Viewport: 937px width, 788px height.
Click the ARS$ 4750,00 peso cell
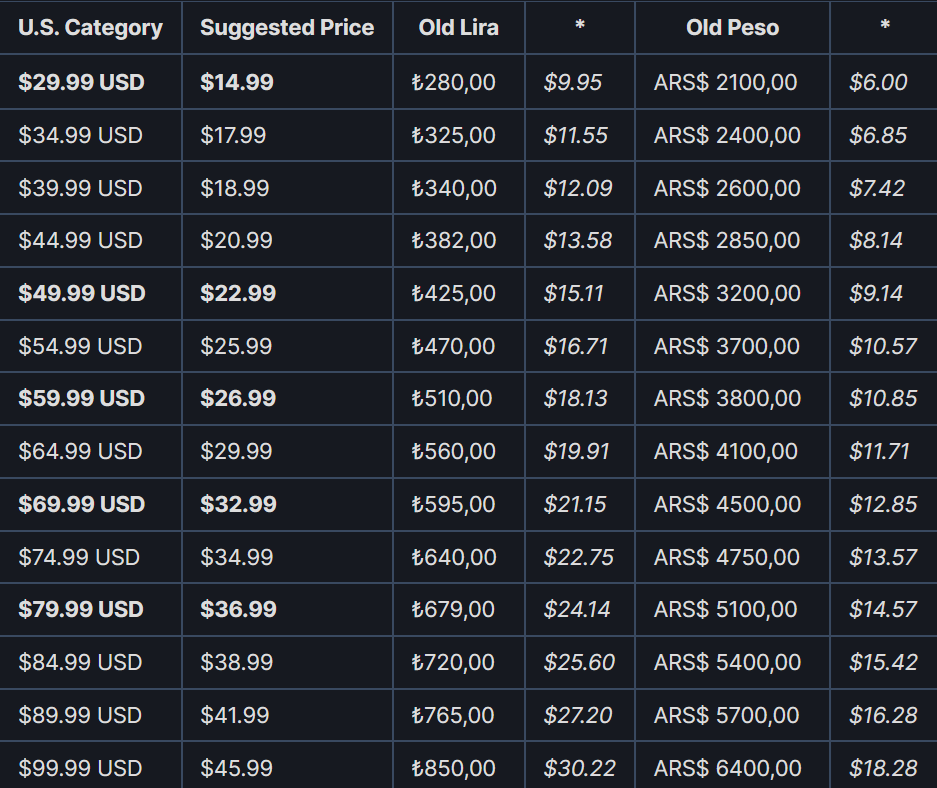click(x=727, y=557)
